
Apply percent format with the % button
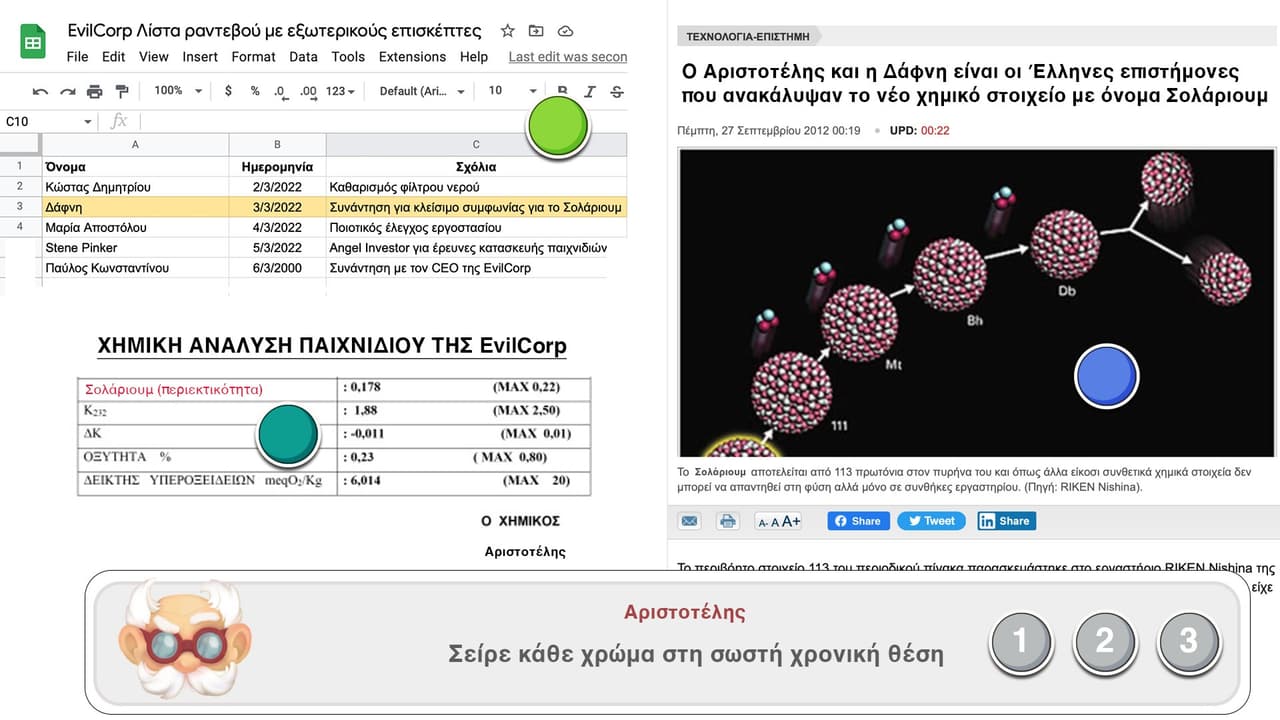tap(255, 91)
